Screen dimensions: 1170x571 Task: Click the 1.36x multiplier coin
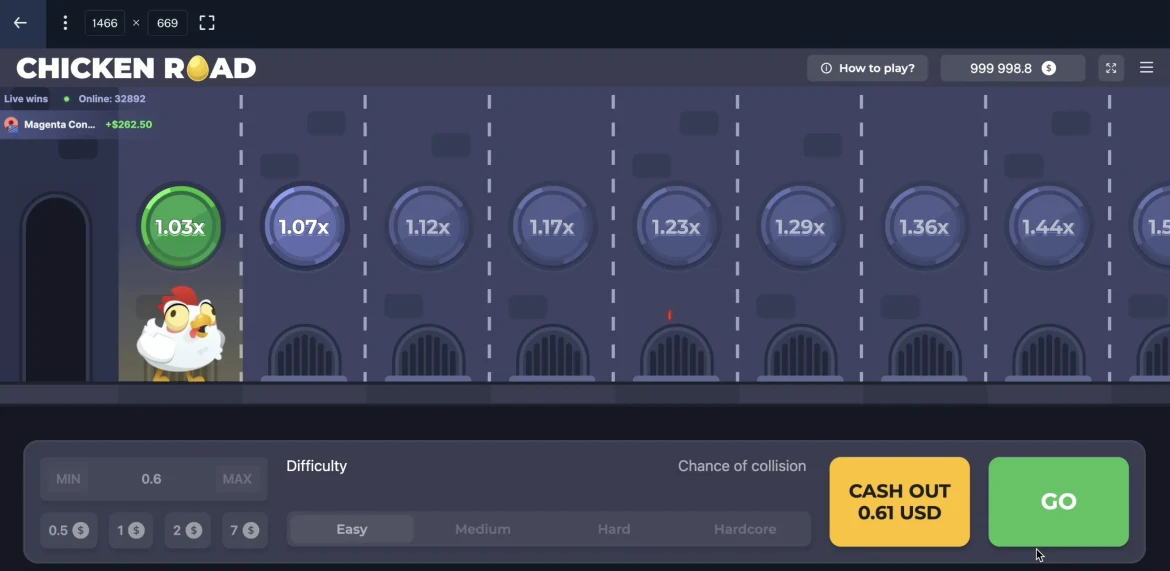pos(924,227)
